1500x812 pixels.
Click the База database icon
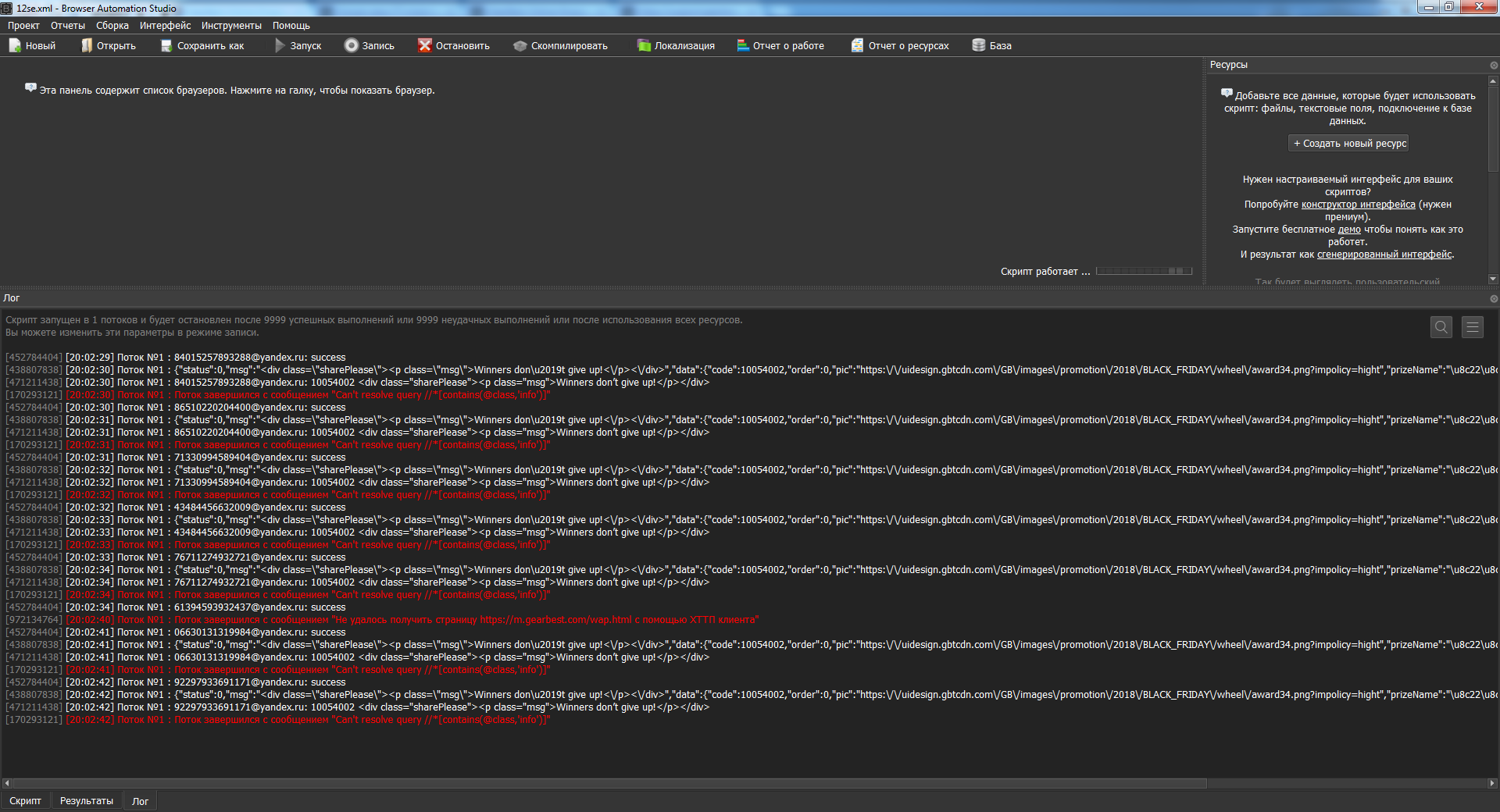click(979, 45)
